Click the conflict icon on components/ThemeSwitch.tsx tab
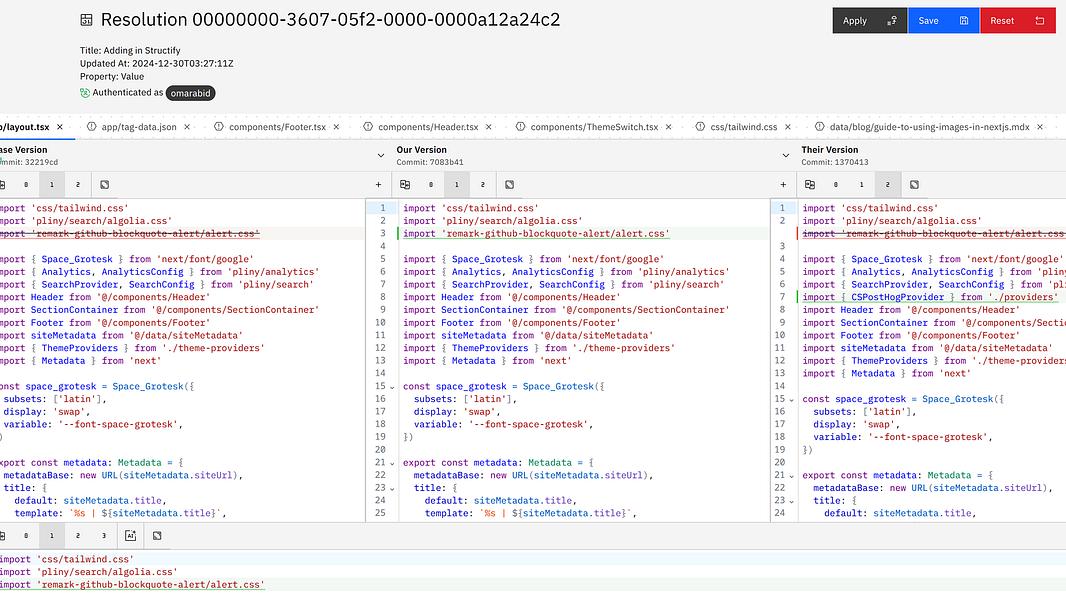 pos(520,126)
